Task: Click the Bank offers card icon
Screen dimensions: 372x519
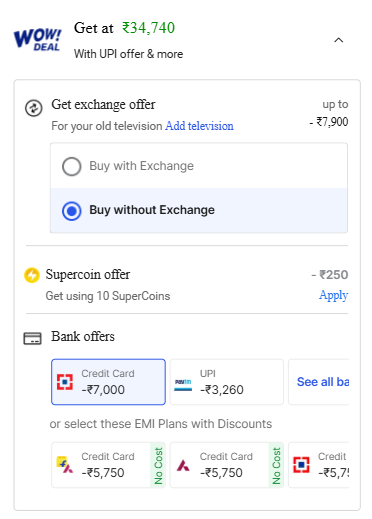Action: point(32,338)
